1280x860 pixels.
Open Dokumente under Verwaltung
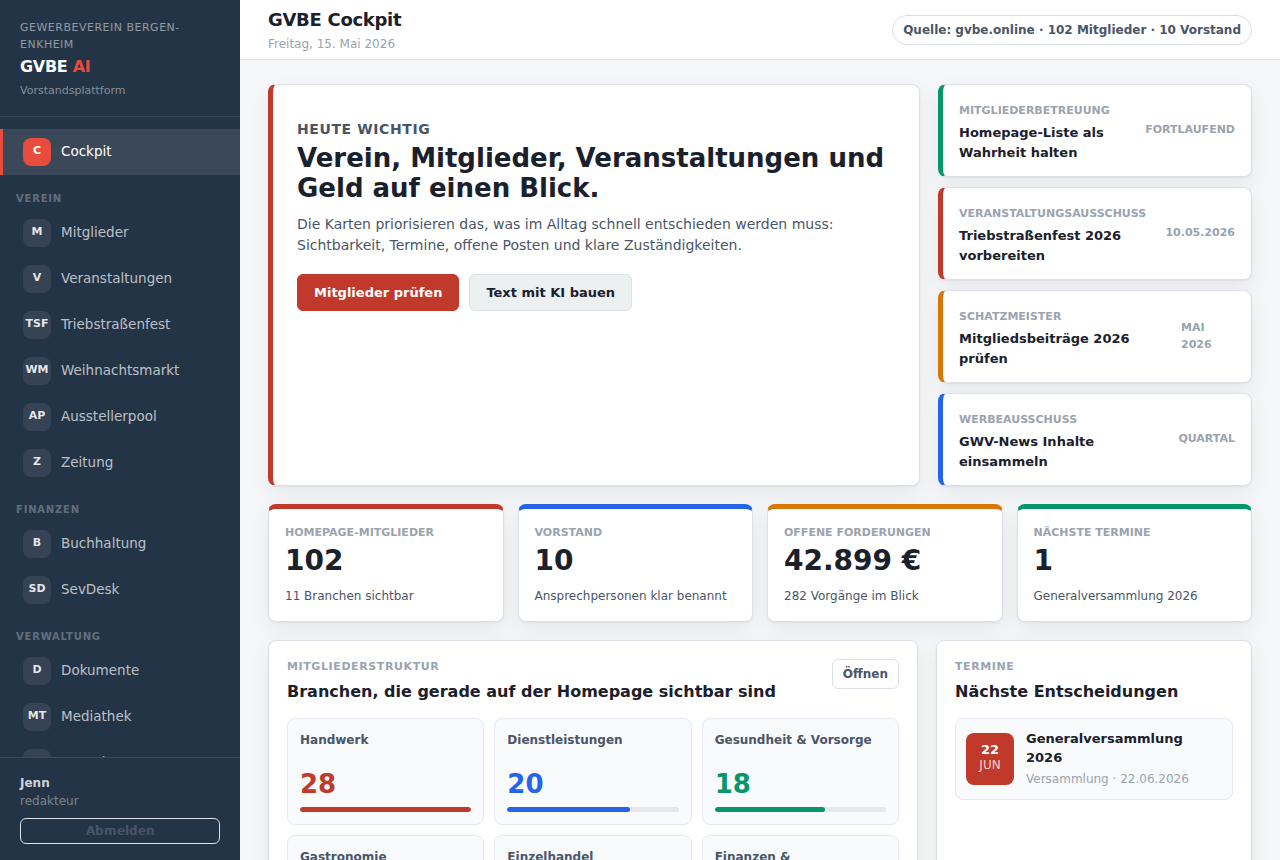pos(120,670)
